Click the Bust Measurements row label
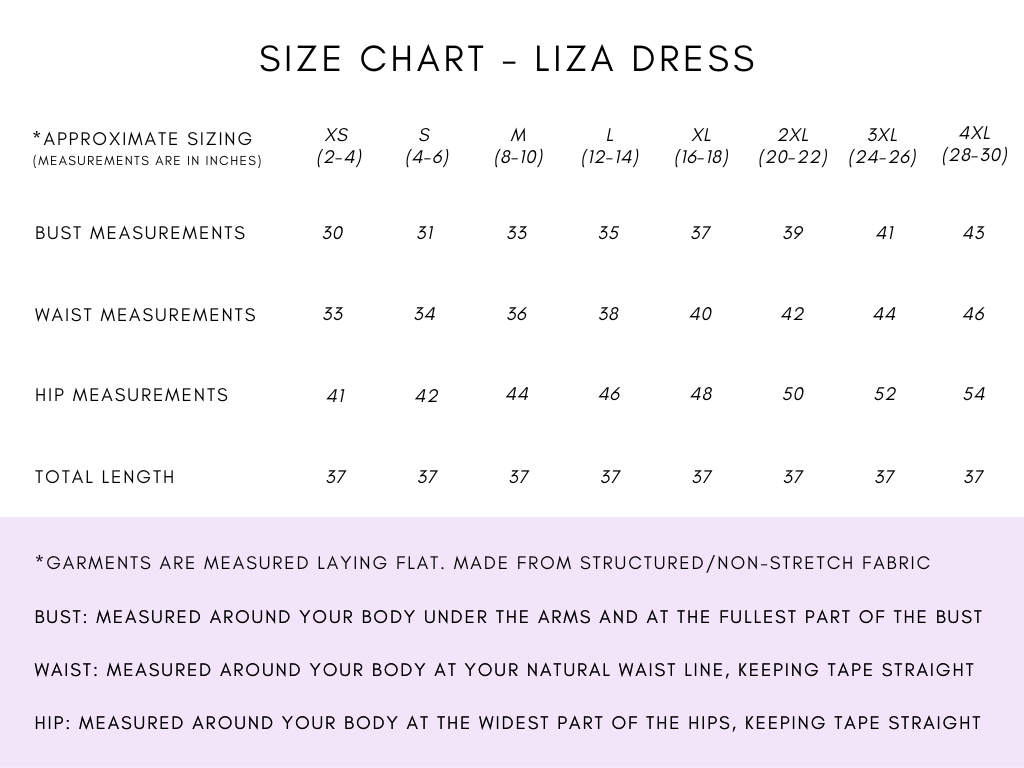The image size is (1024, 768). (x=140, y=233)
